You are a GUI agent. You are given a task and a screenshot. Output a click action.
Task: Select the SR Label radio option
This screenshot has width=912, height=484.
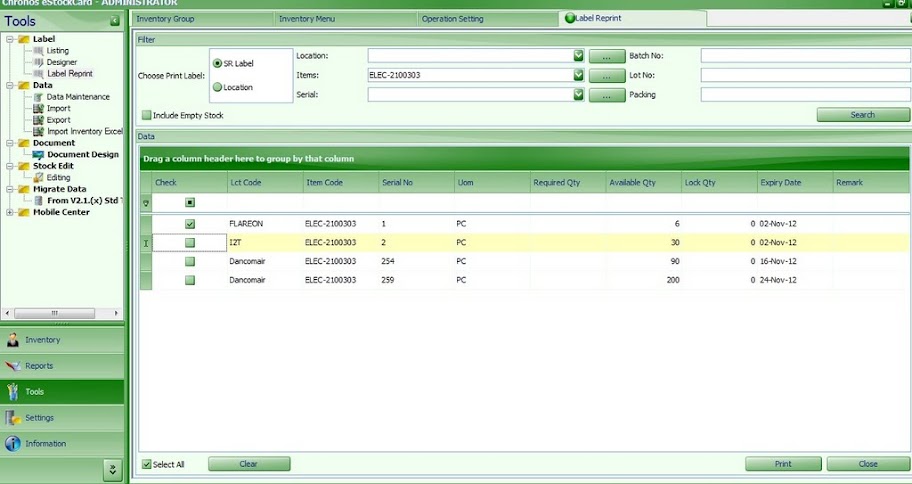218,63
